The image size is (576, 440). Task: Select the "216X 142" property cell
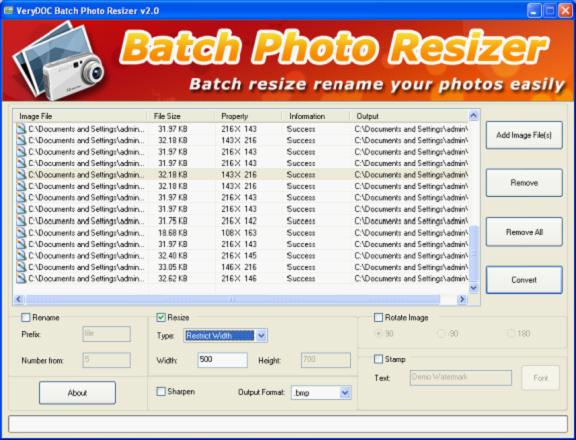click(239, 221)
